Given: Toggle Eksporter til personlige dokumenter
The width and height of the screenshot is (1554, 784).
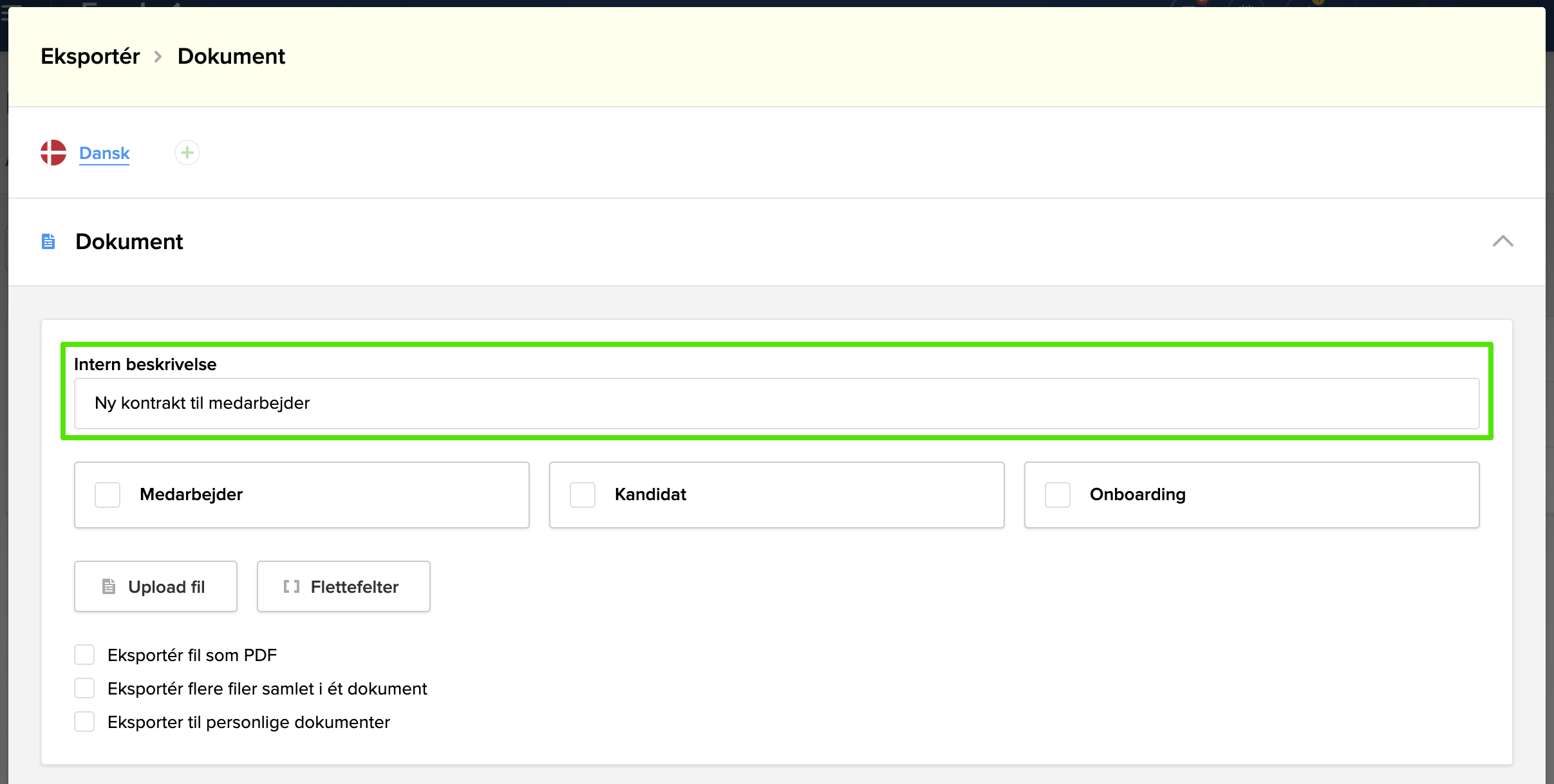Looking at the screenshot, I should pyautogui.click(x=84, y=722).
